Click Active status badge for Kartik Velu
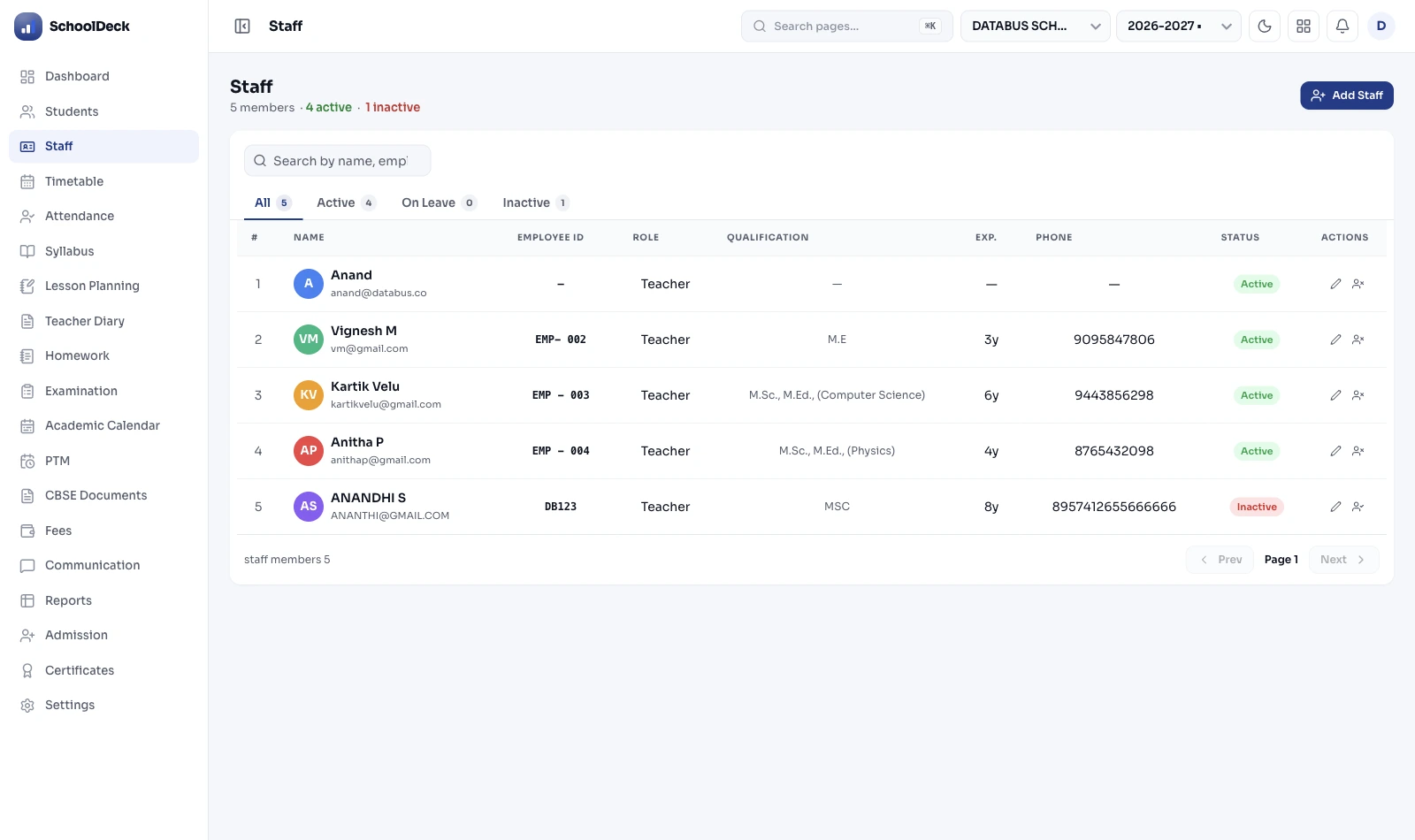Viewport: 1415px width, 840px height. pos(1257,395)
